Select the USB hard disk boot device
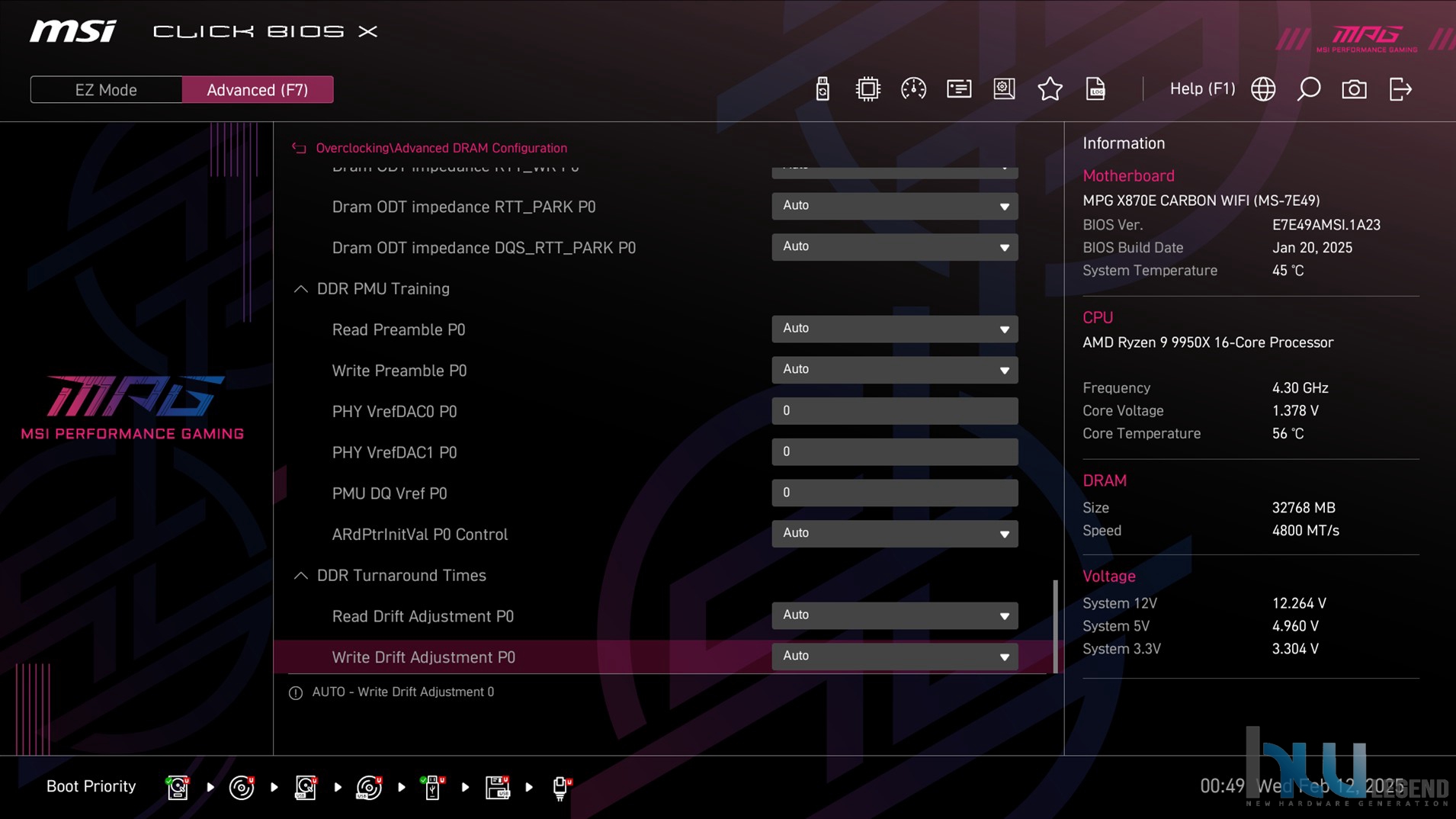The image size is (1456, 819). tap(306, 787)
